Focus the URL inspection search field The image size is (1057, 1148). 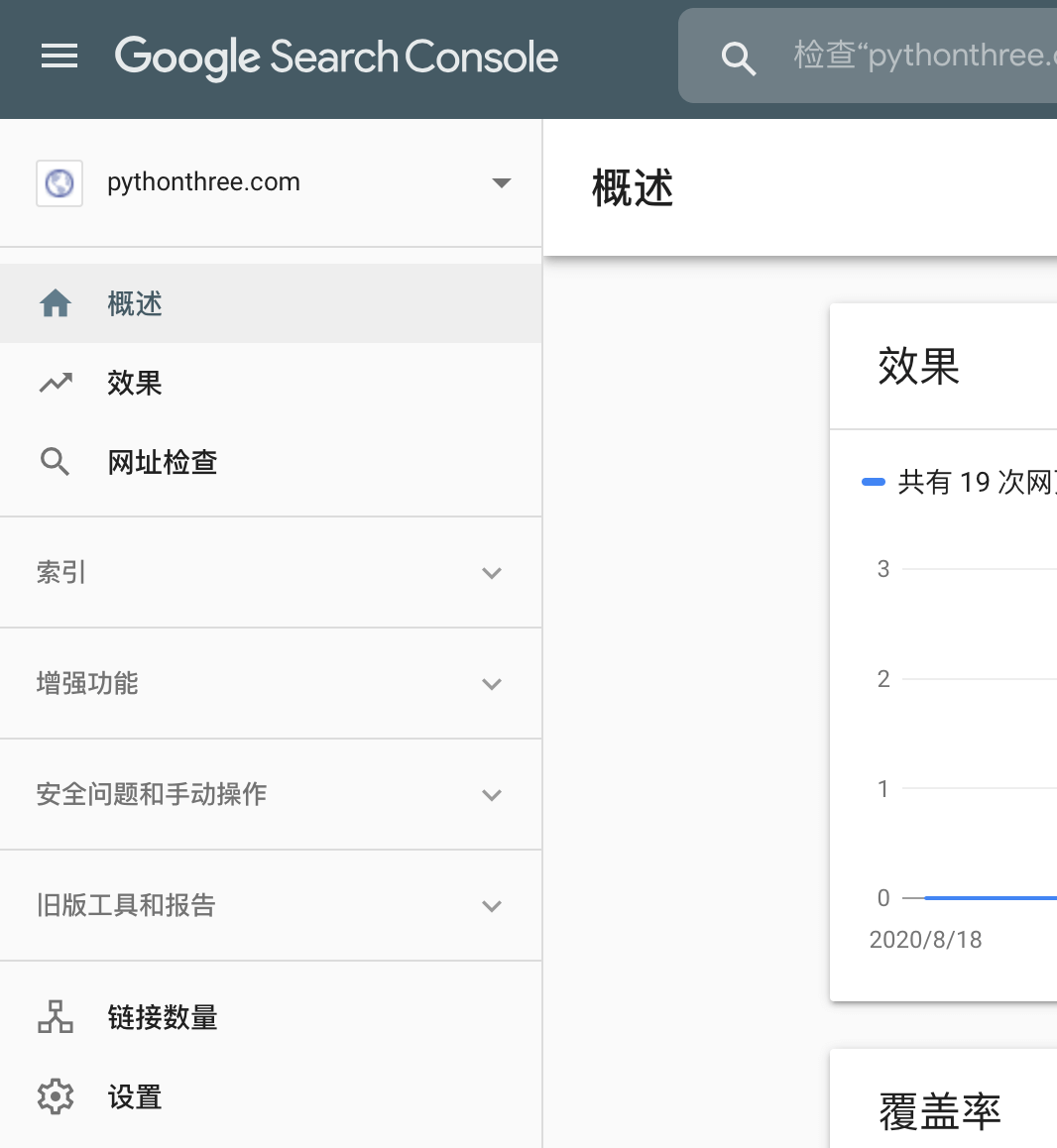point(868,56)
